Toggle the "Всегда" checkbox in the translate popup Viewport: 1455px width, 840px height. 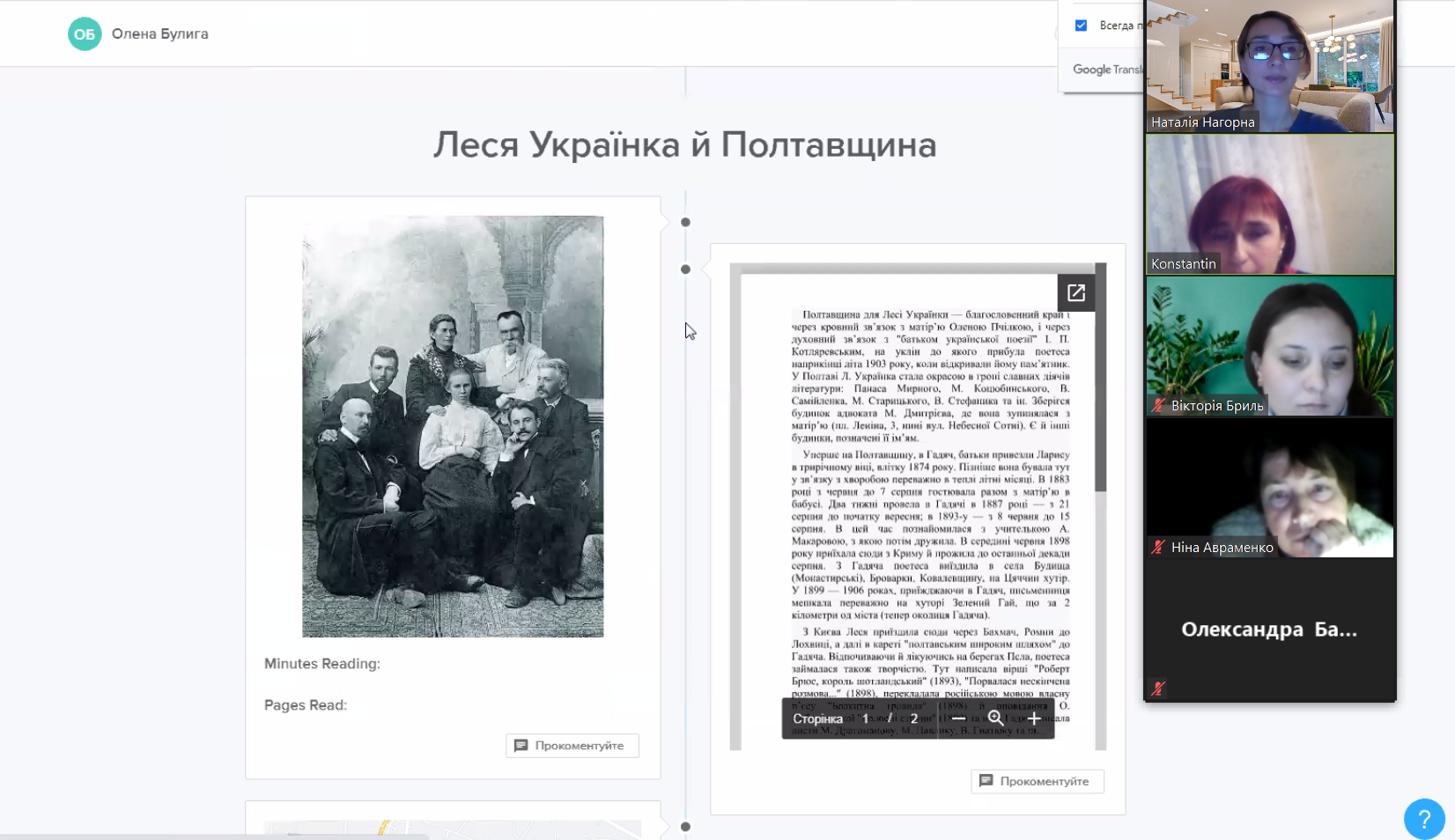[1081, 26]
